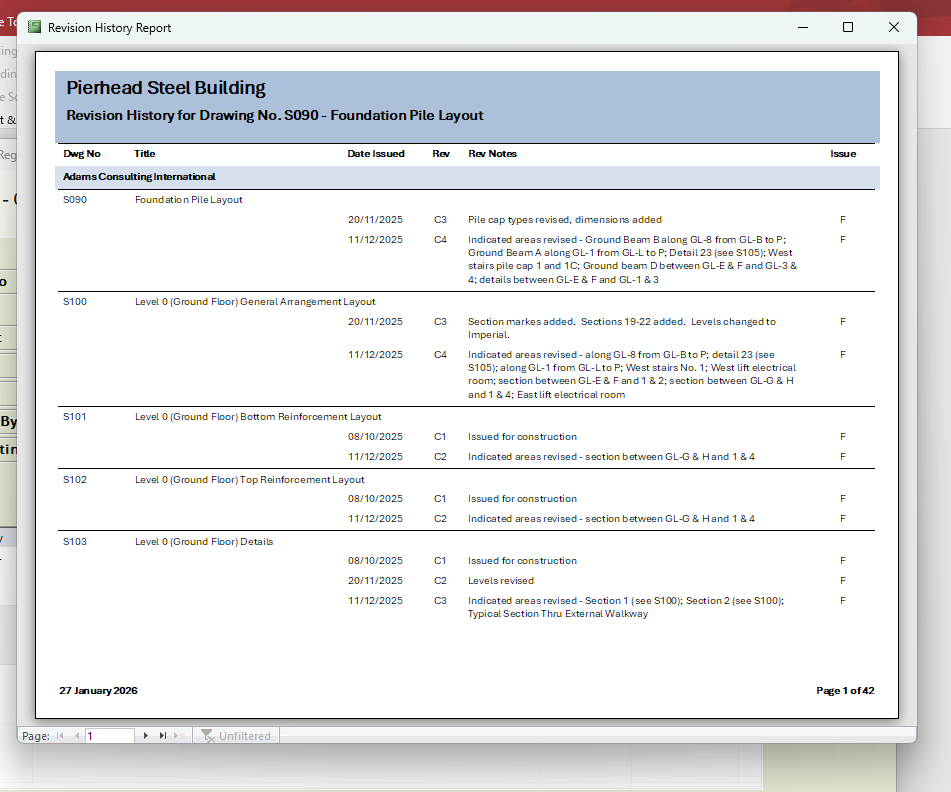
Task: Click the Unfiltered filter indicator
Action: [x=236, y=736]
